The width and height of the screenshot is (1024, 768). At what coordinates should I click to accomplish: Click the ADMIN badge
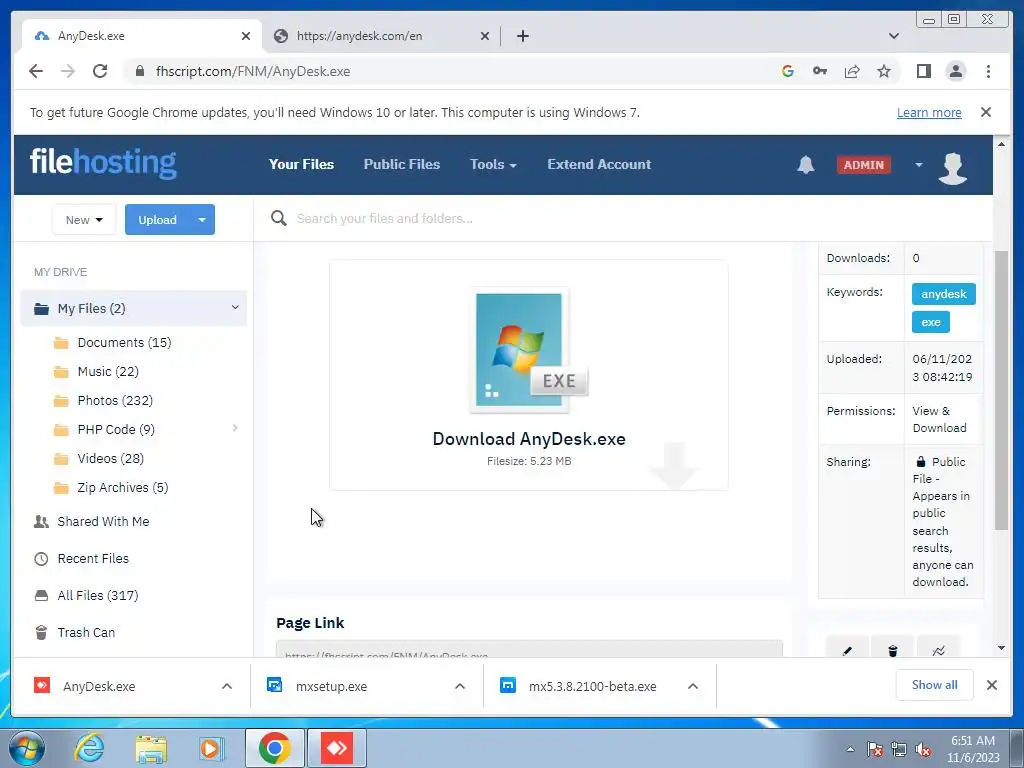[863, 165]
